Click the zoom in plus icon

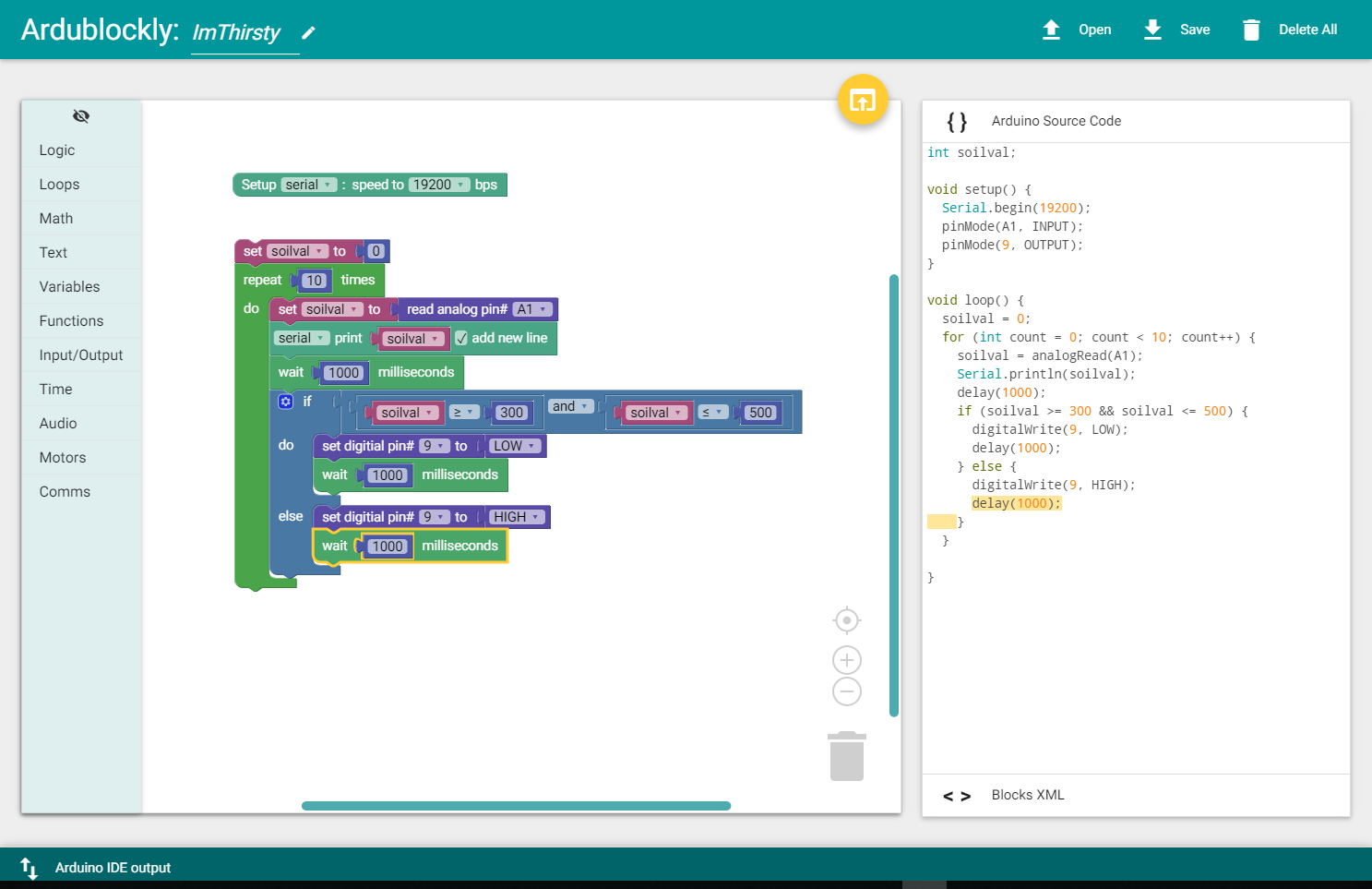[847, 660]
